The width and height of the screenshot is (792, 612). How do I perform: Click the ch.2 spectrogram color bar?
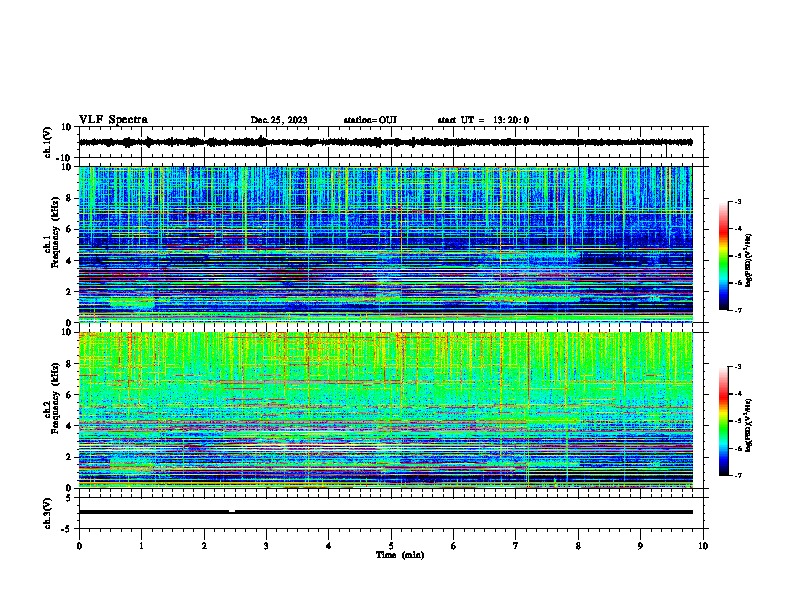click(723, 421)
